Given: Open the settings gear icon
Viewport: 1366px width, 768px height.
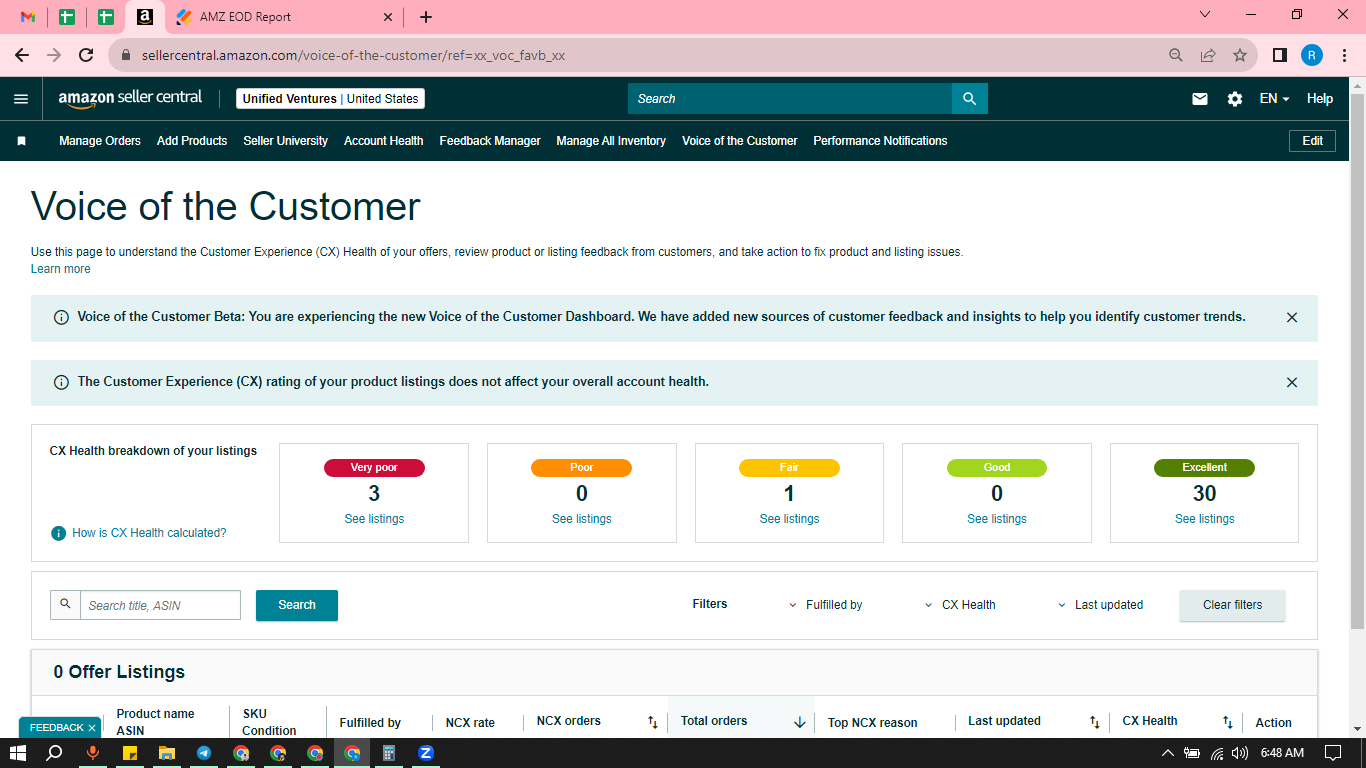Looking at the screenshot, I should click(x=1235, y=99).
